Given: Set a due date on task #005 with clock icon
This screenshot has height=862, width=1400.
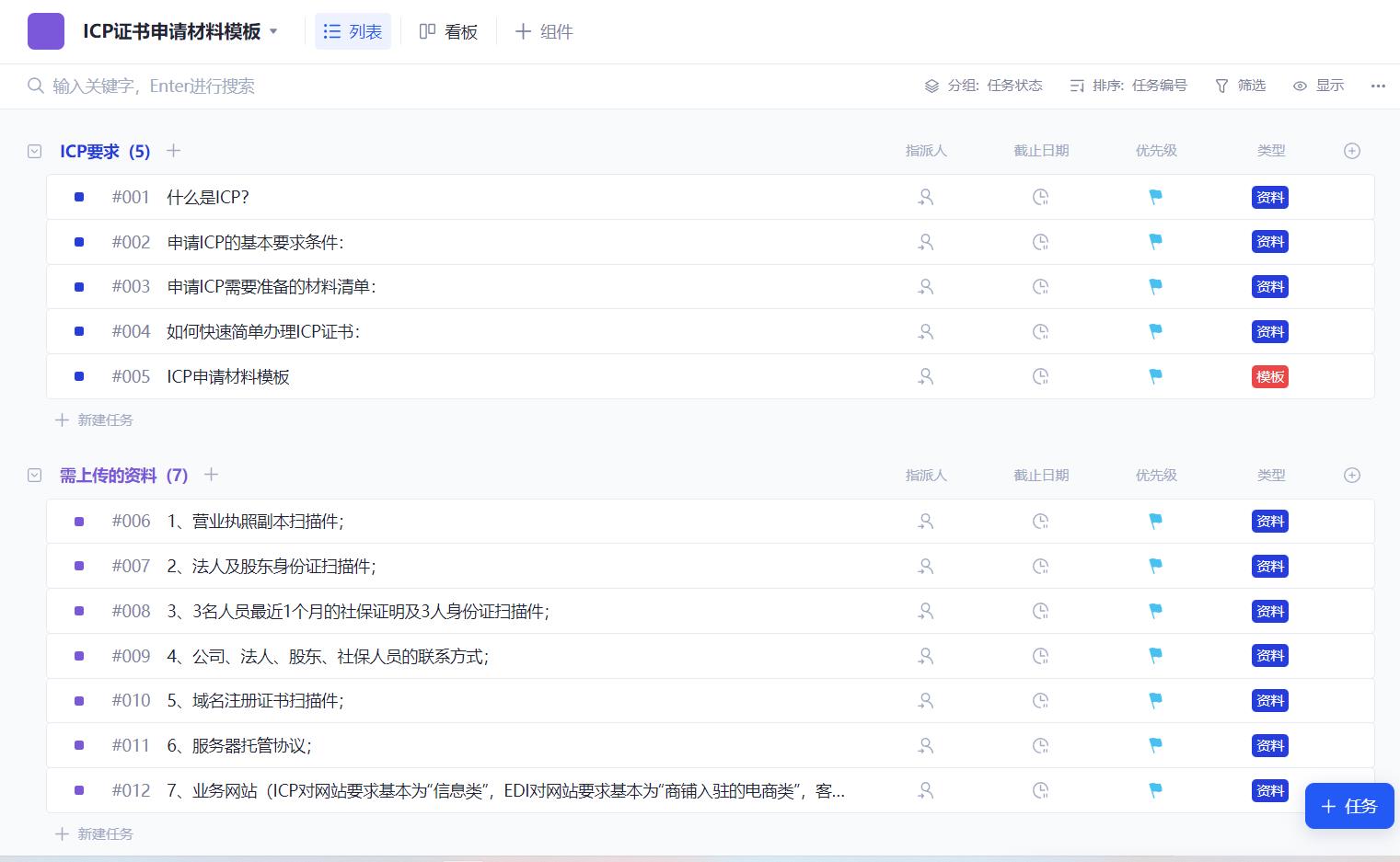Looking at the screenshot, I should tap(1040, 376).
